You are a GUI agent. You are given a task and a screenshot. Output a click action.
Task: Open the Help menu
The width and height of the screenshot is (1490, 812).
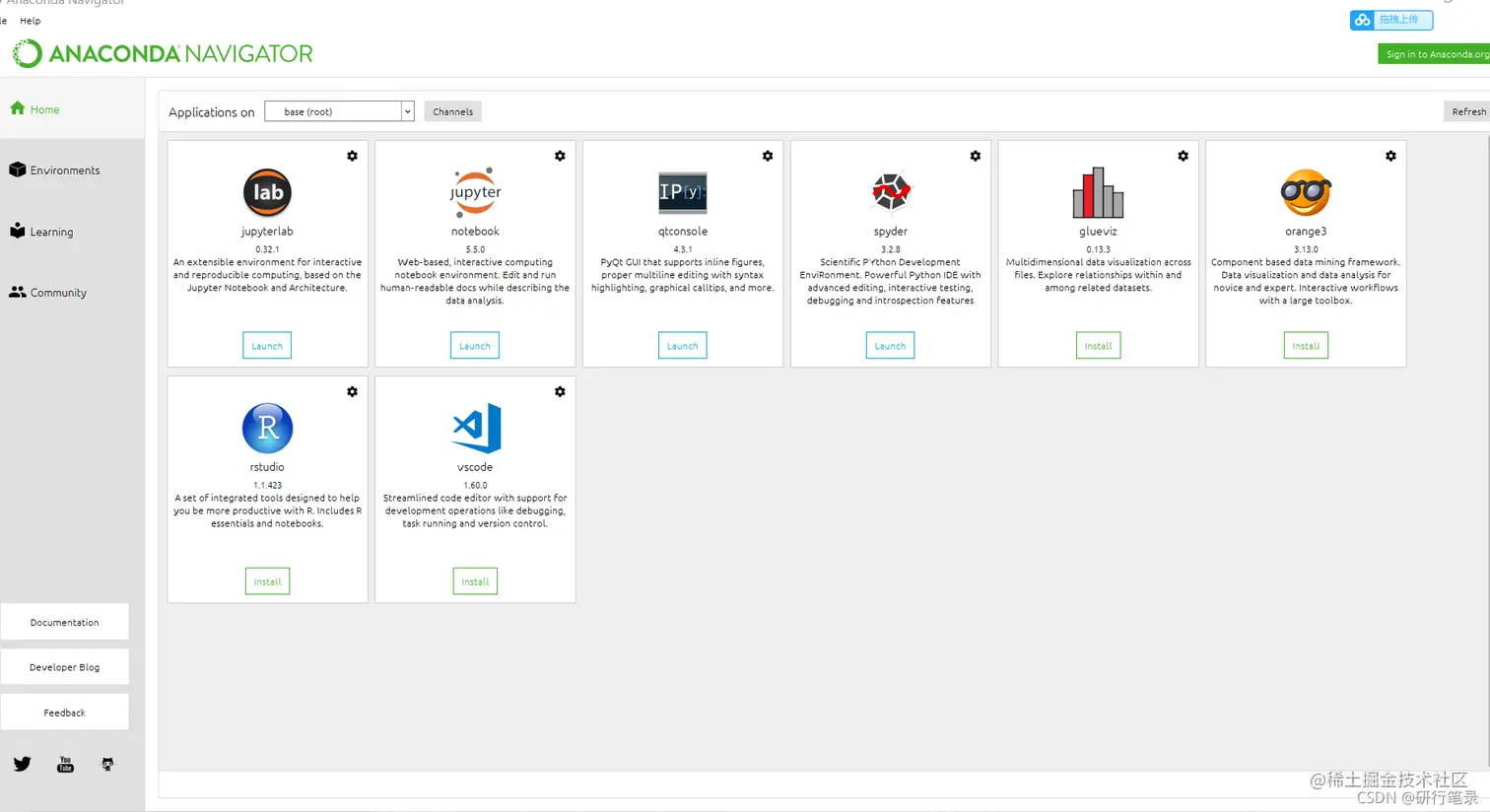tap(31, 21)
